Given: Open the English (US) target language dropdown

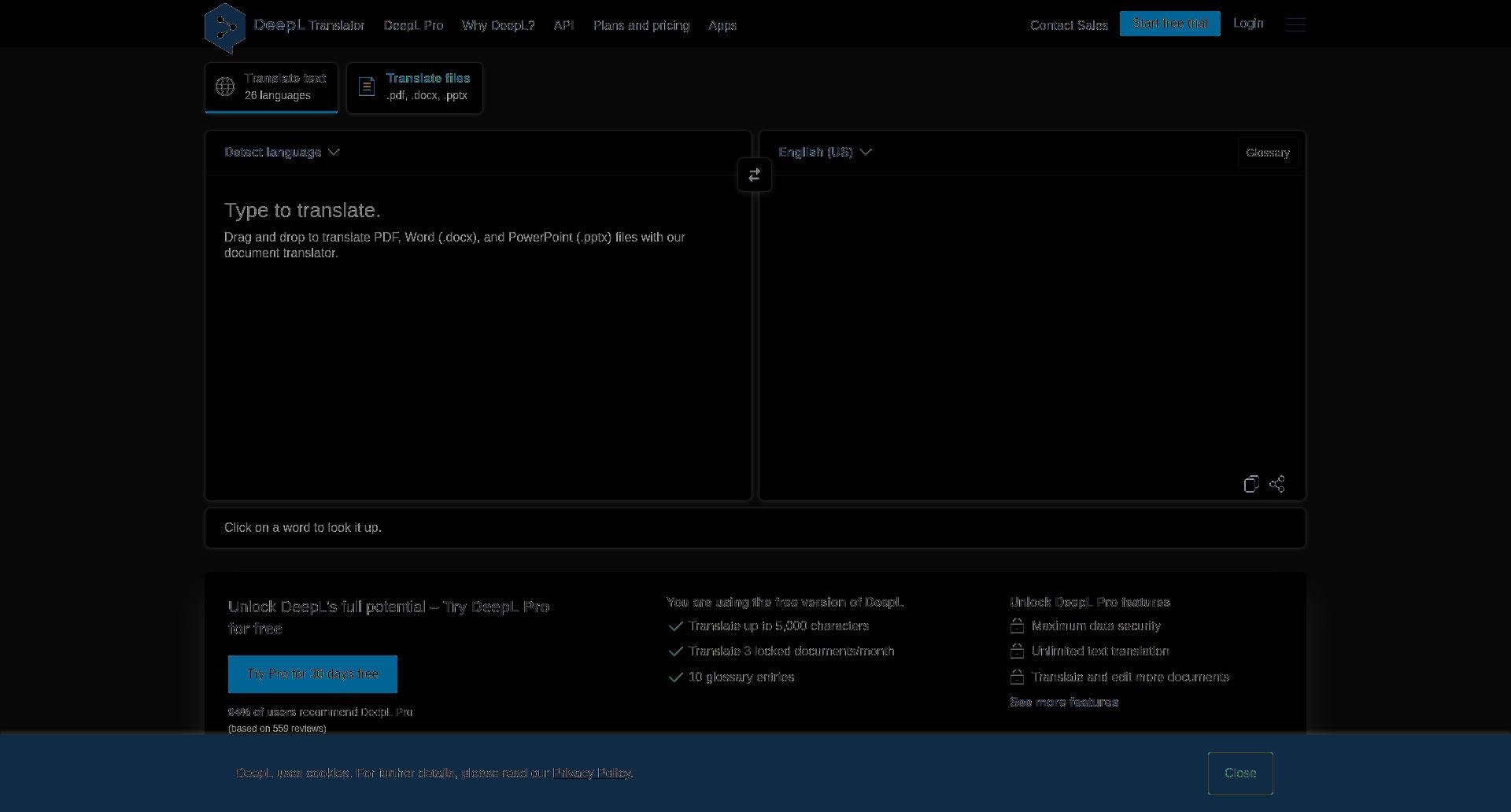Looking at the screenshot, I should [825, 152].
